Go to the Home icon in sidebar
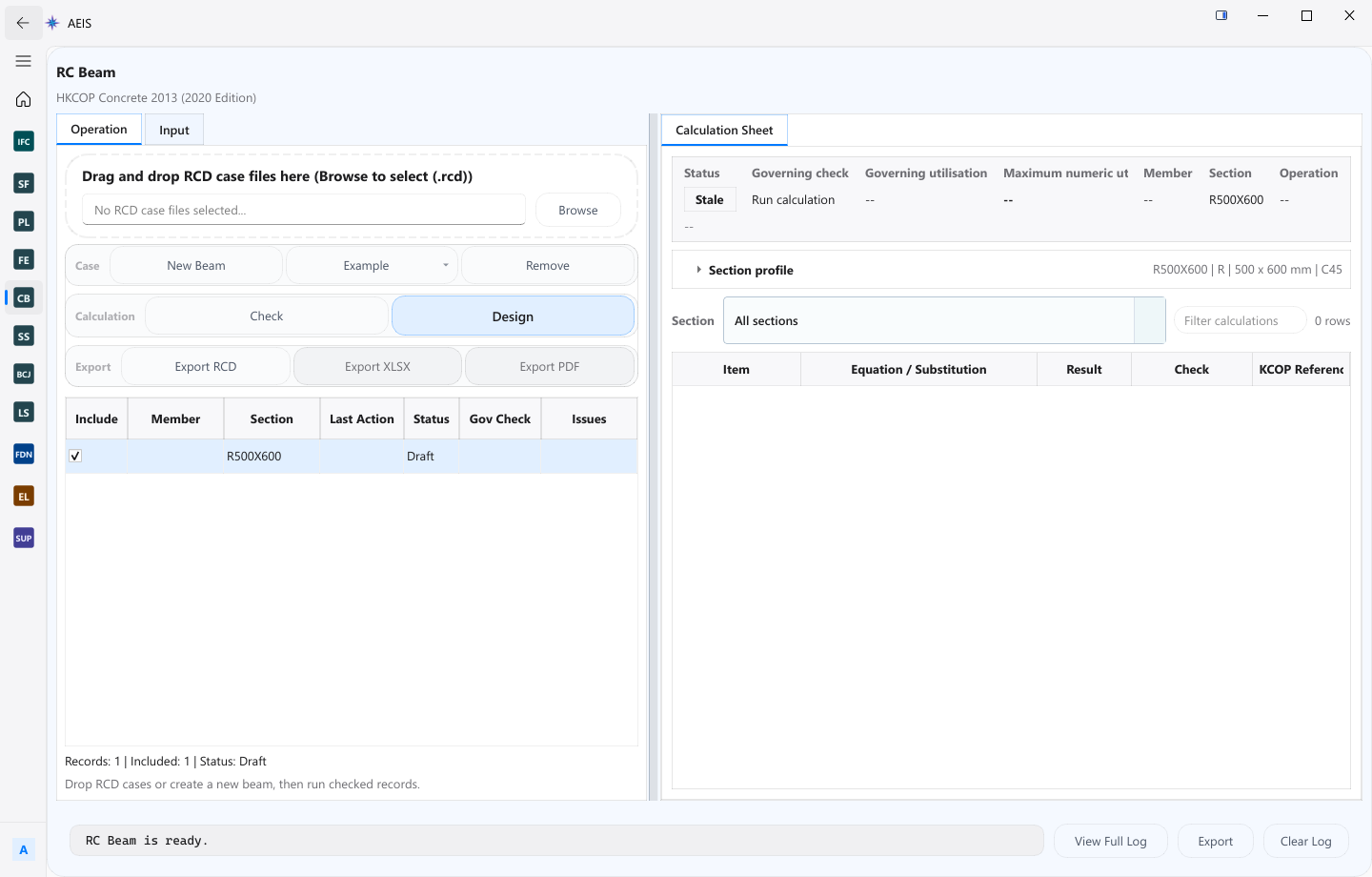The height and width of the screenshot is (877, 1372). point(23,99)
